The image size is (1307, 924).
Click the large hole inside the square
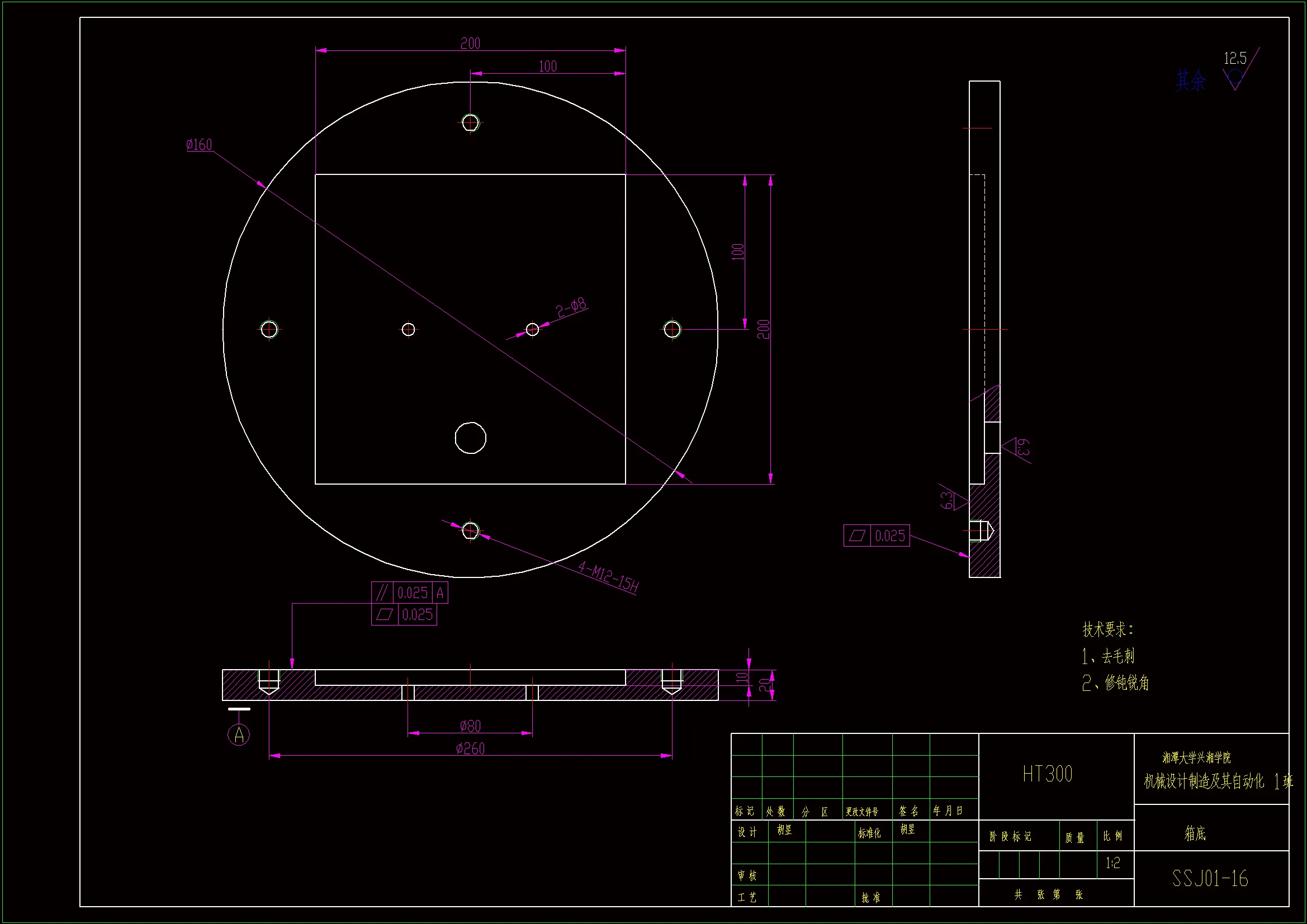click(x=470, y=438)
